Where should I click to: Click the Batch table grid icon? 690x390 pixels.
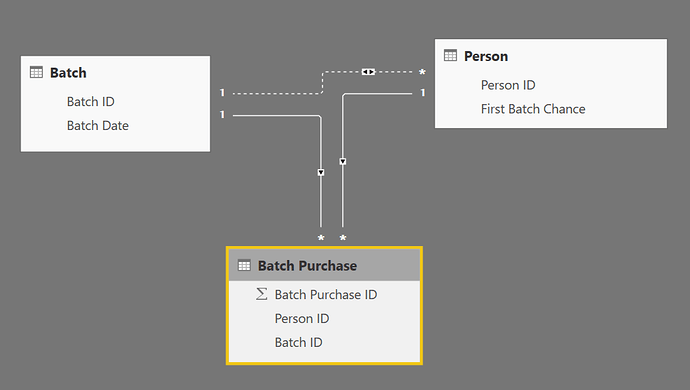point(36,72)
